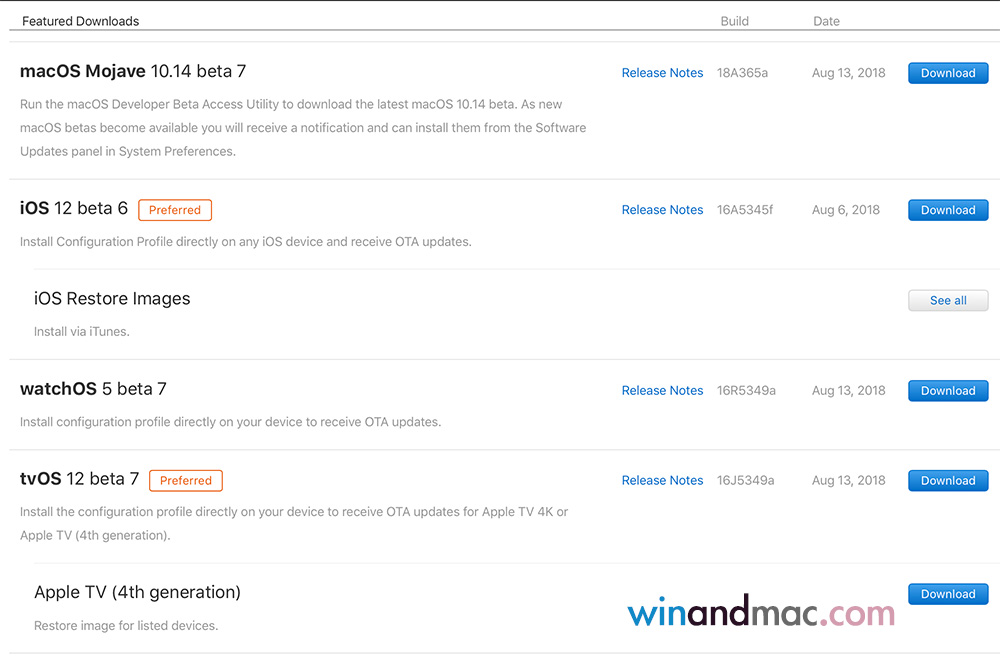View watchOS 5 beta 7 Release Notes
This screenshot has width=1000, height=656.
662,391
